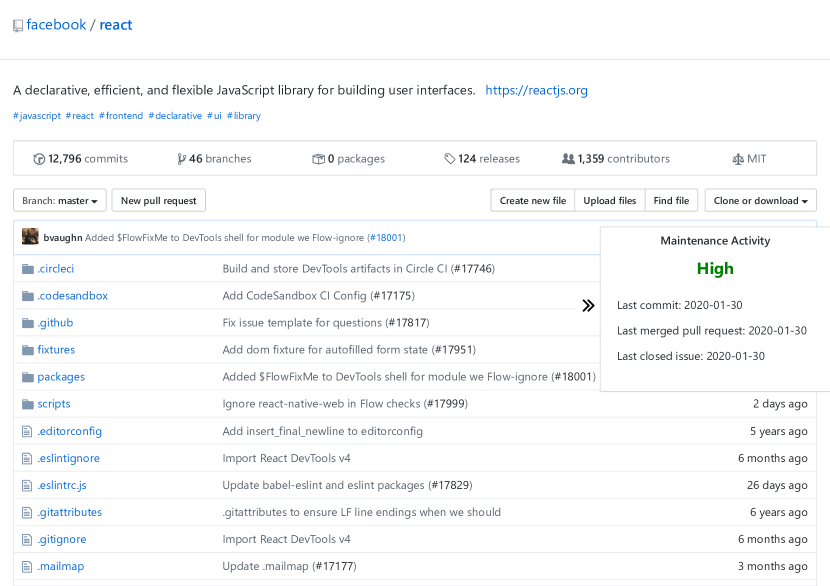
Task: Click the packages folder icon
Action: [28, 377]
